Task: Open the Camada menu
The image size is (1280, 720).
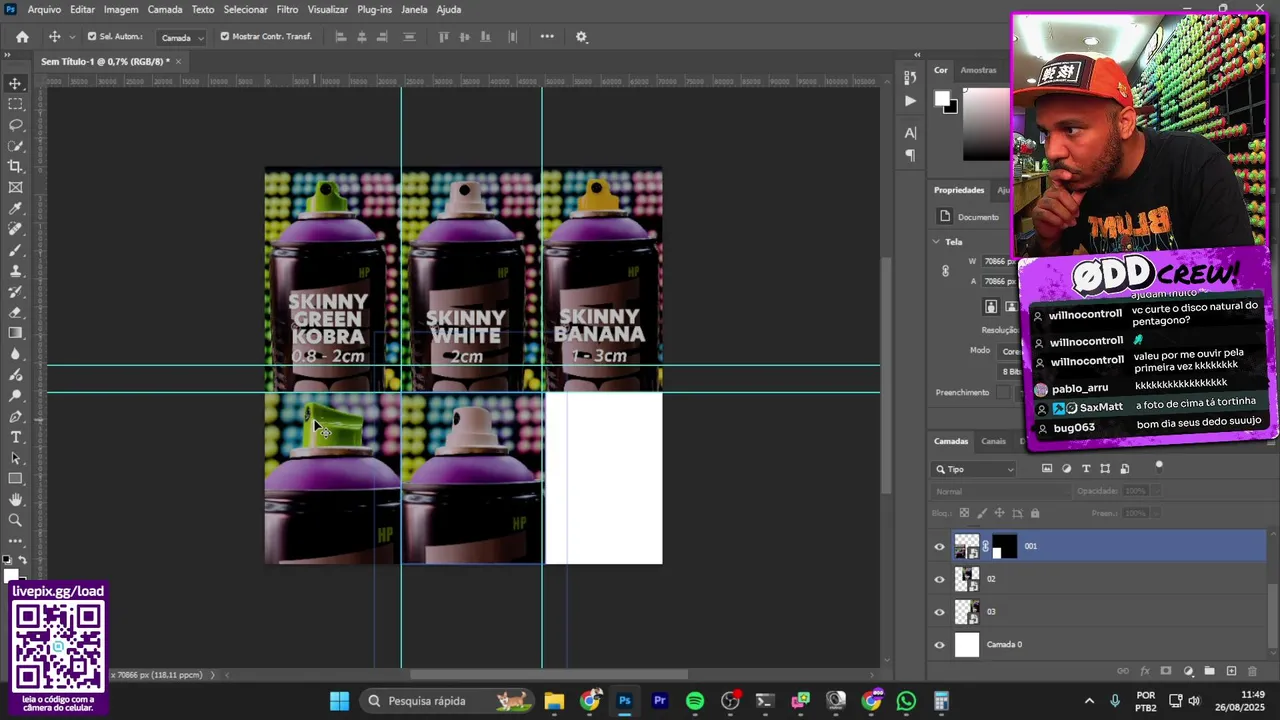Action: coord(165,9)
